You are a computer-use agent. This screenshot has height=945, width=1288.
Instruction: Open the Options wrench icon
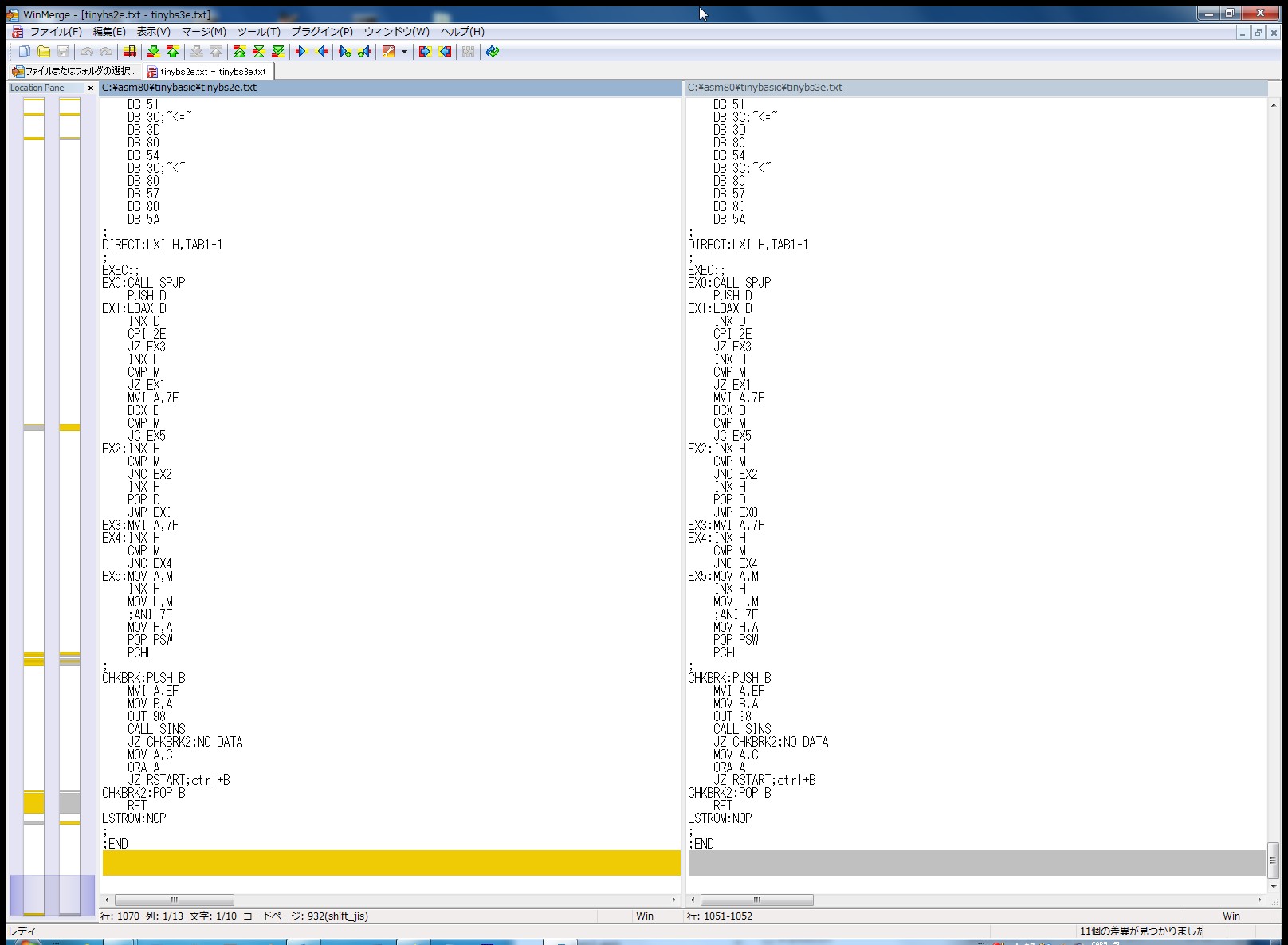click(389, 52)
